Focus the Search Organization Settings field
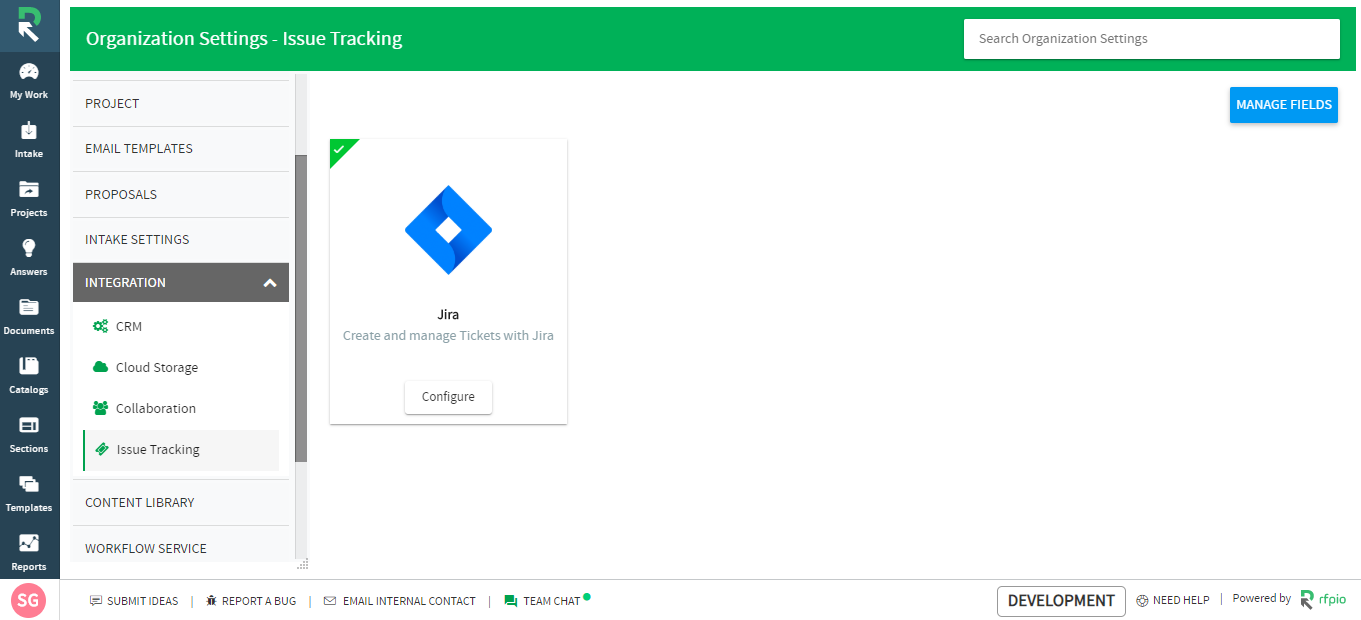1361x620 pixels. [1152, 39]
